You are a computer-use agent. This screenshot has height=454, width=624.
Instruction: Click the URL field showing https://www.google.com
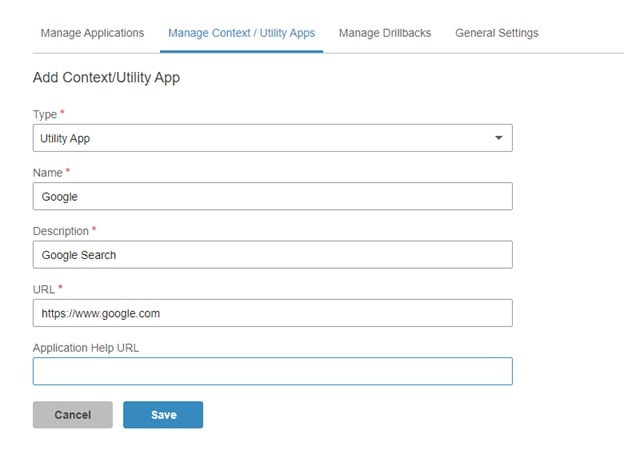tap(273, 313)
